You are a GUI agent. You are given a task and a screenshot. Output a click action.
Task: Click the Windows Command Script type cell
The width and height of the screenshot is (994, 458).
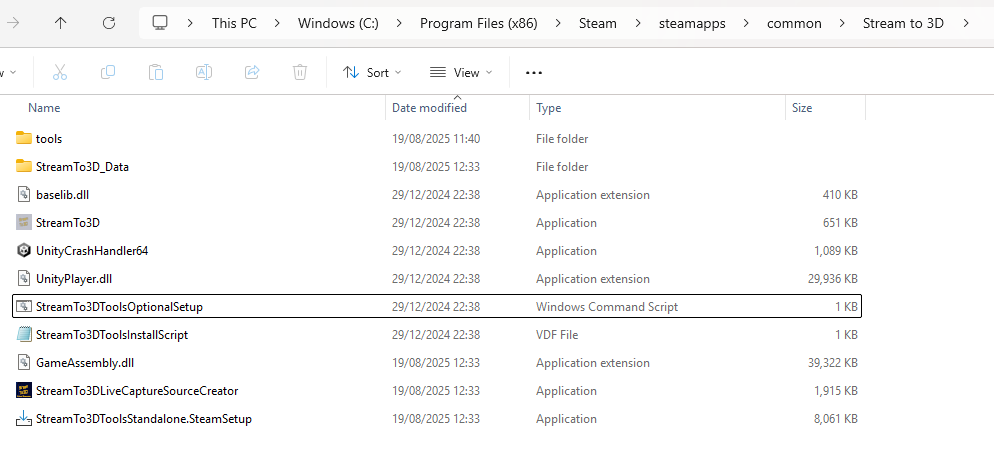coord(607,307)
